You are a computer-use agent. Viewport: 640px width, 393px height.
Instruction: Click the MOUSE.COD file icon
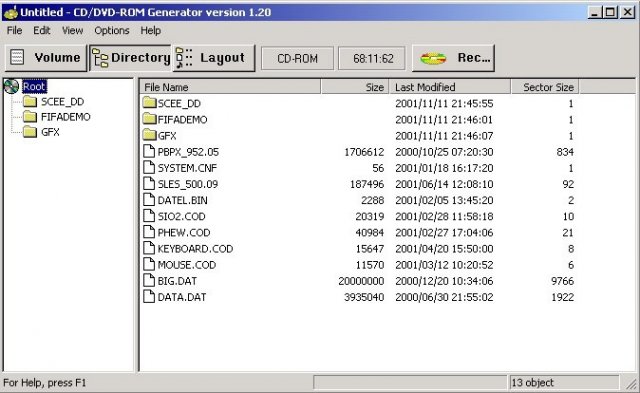click(149, 264)
